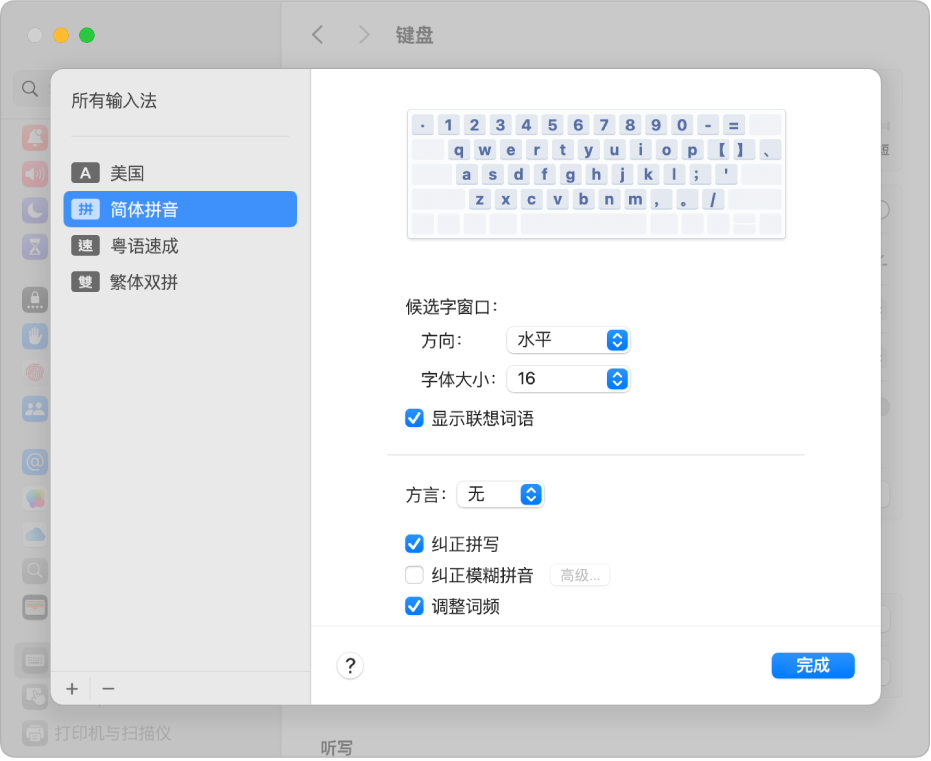Click the yellow minimize window button
The width and height of the screenshot is (931, 761).
61,35
